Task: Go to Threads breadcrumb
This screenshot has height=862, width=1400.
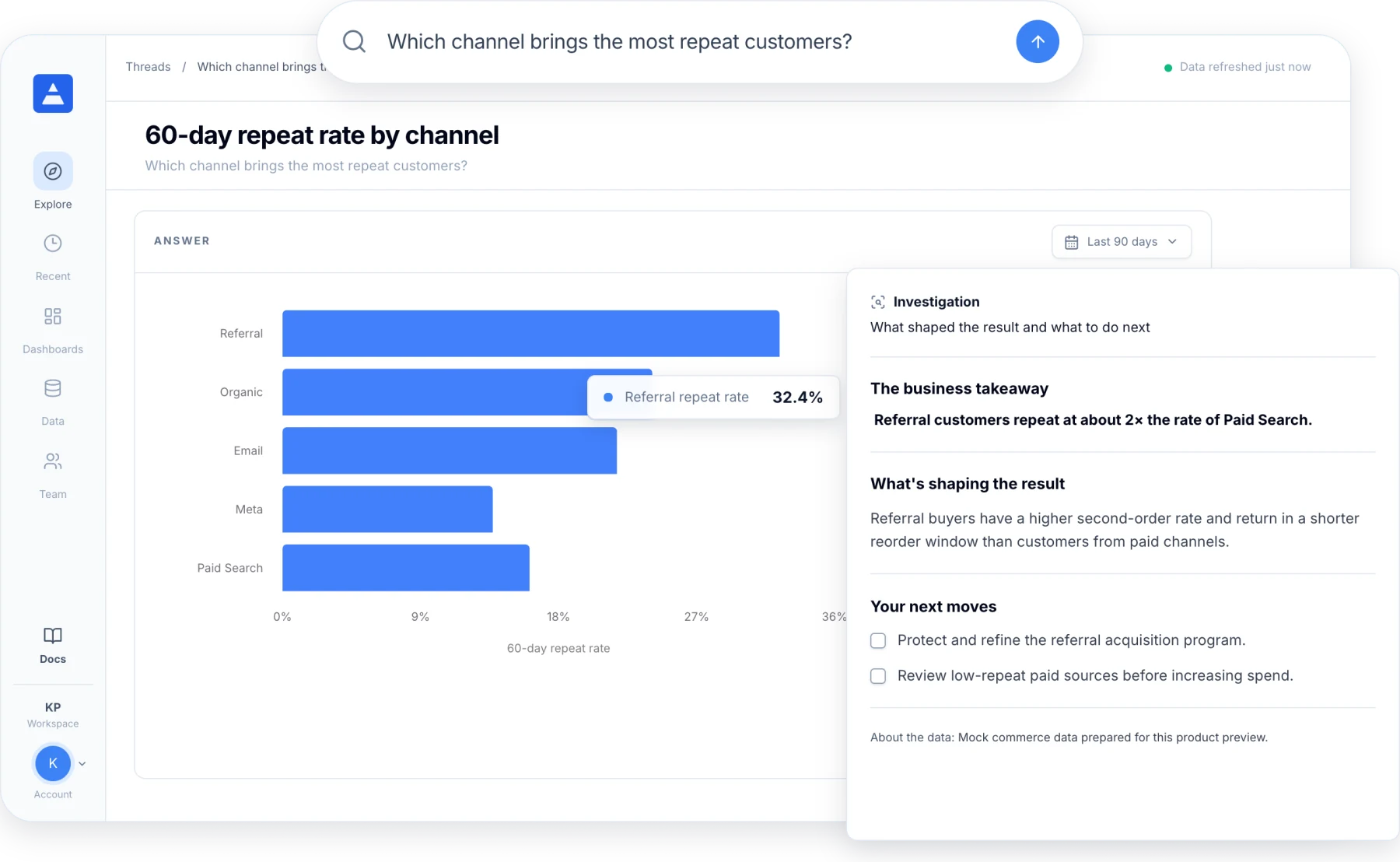Action: tap(148, 67)
